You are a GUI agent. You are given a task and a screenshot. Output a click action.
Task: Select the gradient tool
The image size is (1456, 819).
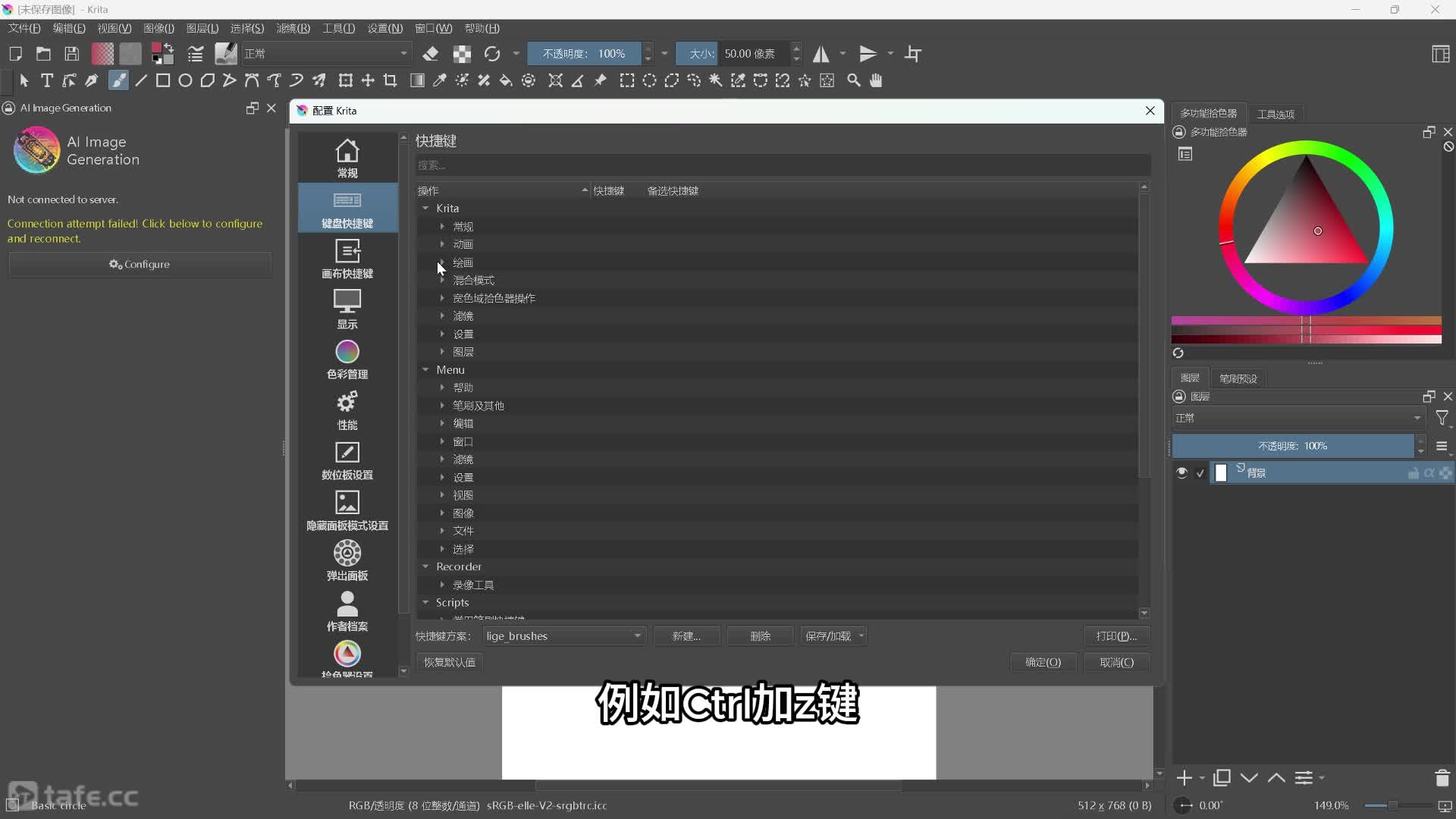(x=417, y=80)
